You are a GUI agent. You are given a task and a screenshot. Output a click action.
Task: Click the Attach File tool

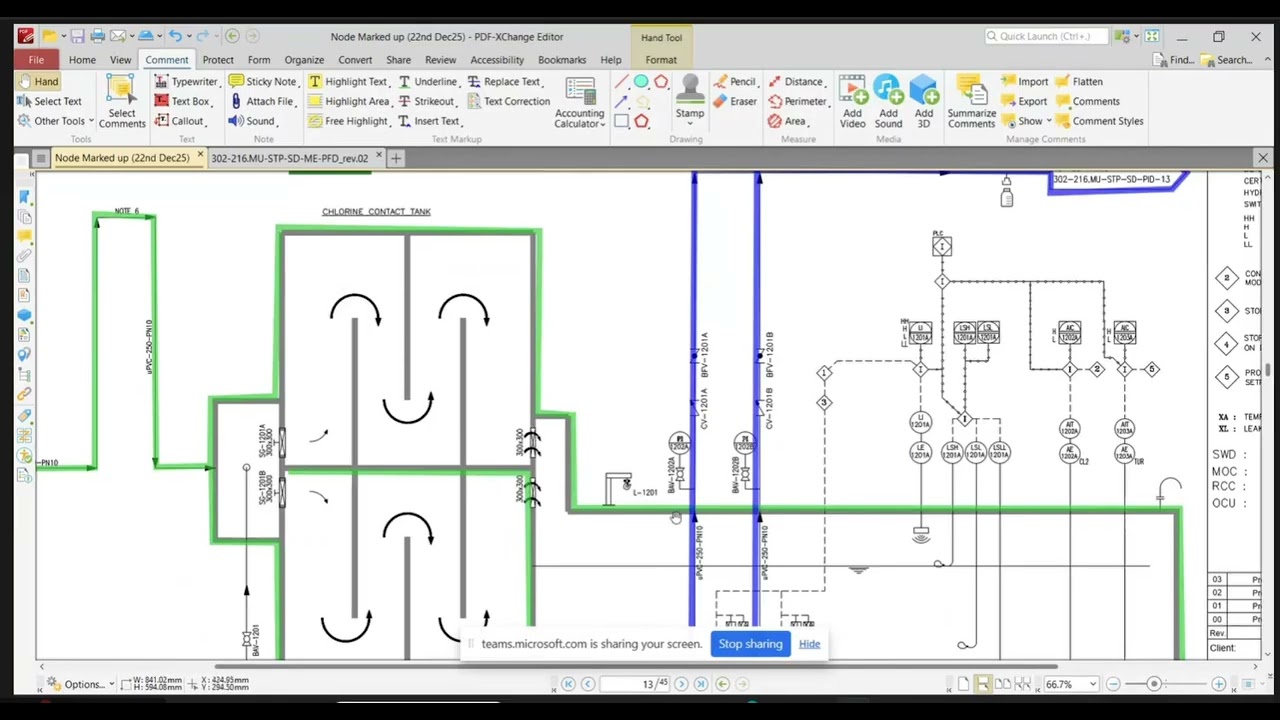(x=262, y=101)
